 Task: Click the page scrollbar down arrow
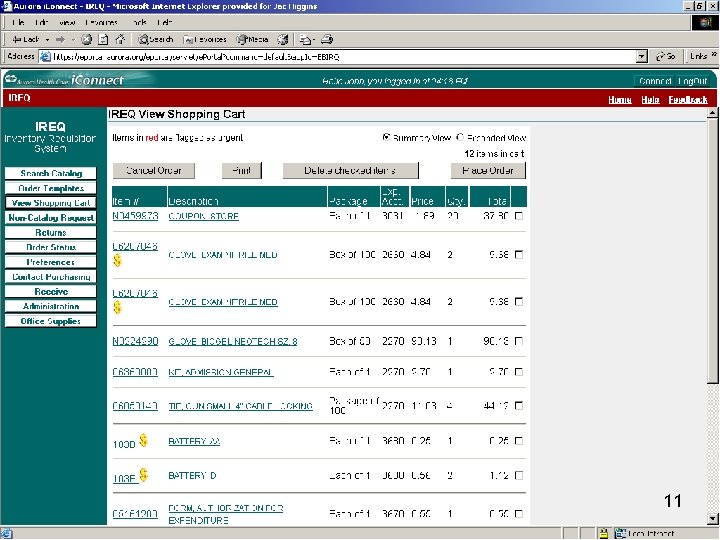[713, 519]
